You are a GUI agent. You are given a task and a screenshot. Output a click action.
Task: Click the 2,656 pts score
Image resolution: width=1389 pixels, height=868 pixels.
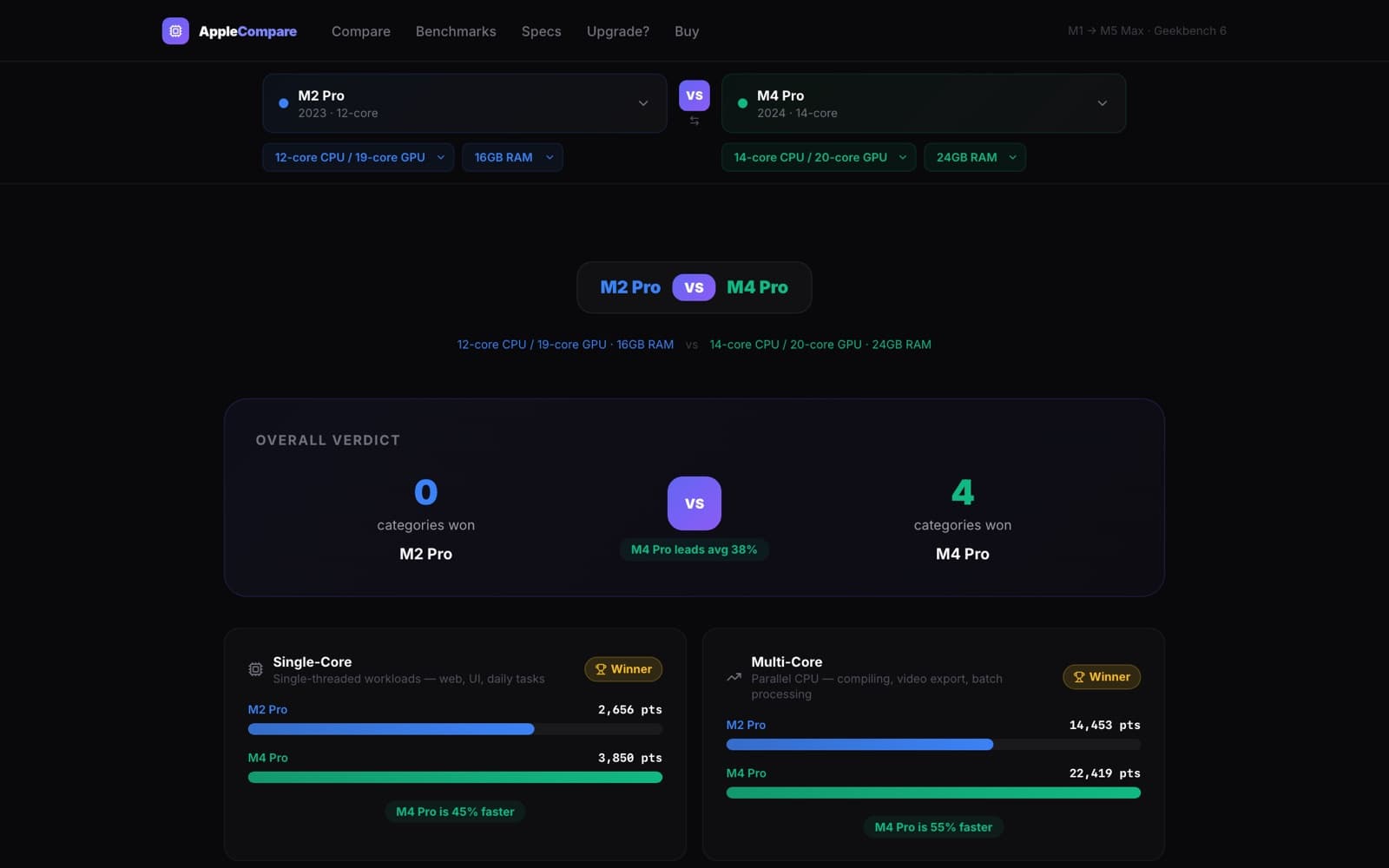tap(630, 710)
